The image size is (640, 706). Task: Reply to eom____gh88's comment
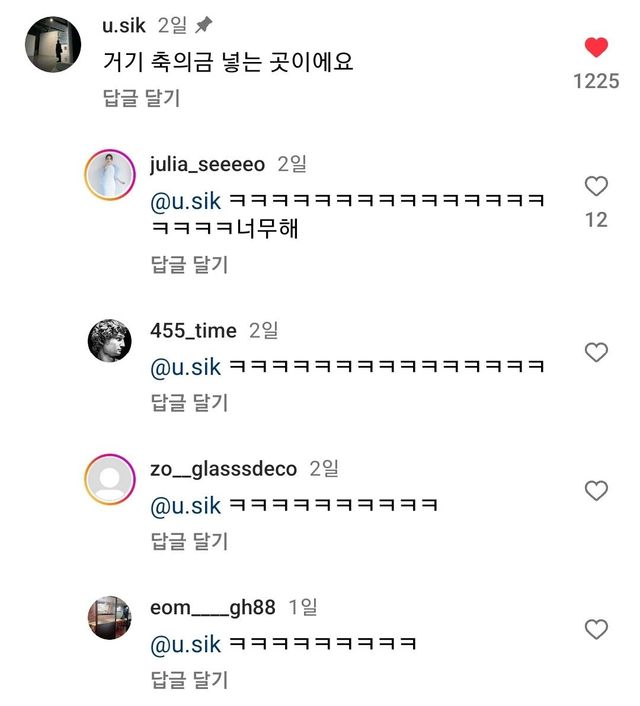point(189,680)
